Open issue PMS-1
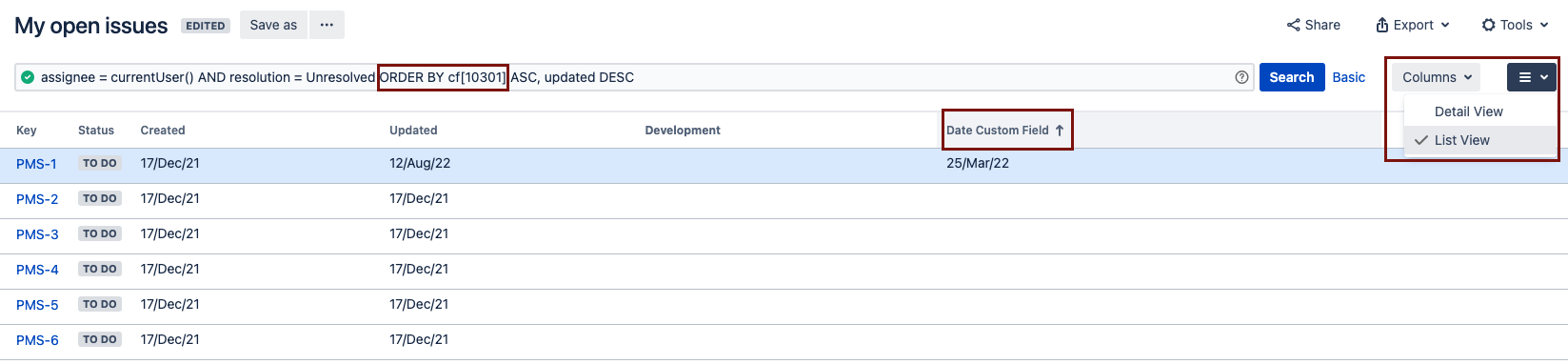Viewport: 1568px width, 364px height. (36, 164)
